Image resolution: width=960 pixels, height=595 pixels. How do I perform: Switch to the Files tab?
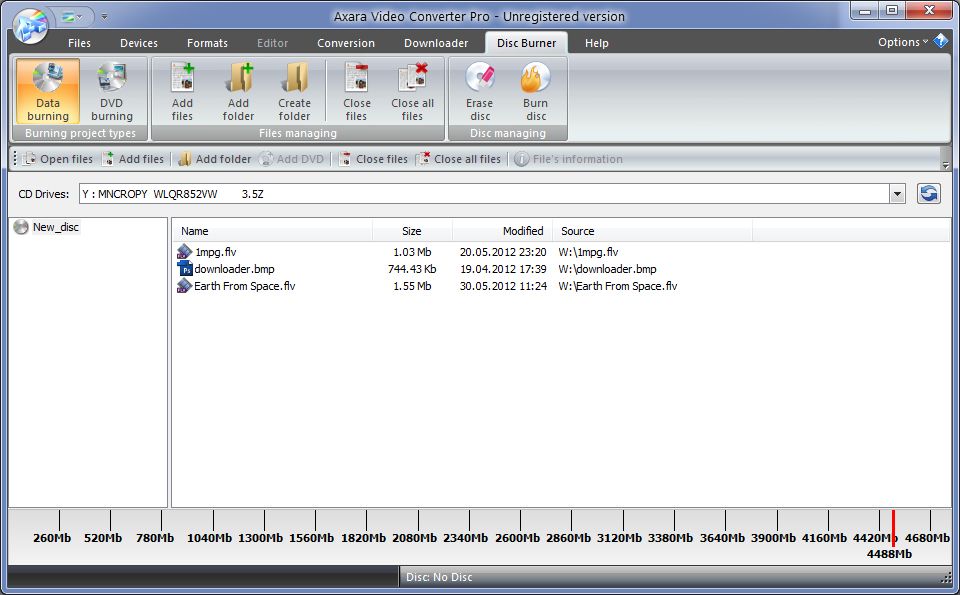pos(79,43)
